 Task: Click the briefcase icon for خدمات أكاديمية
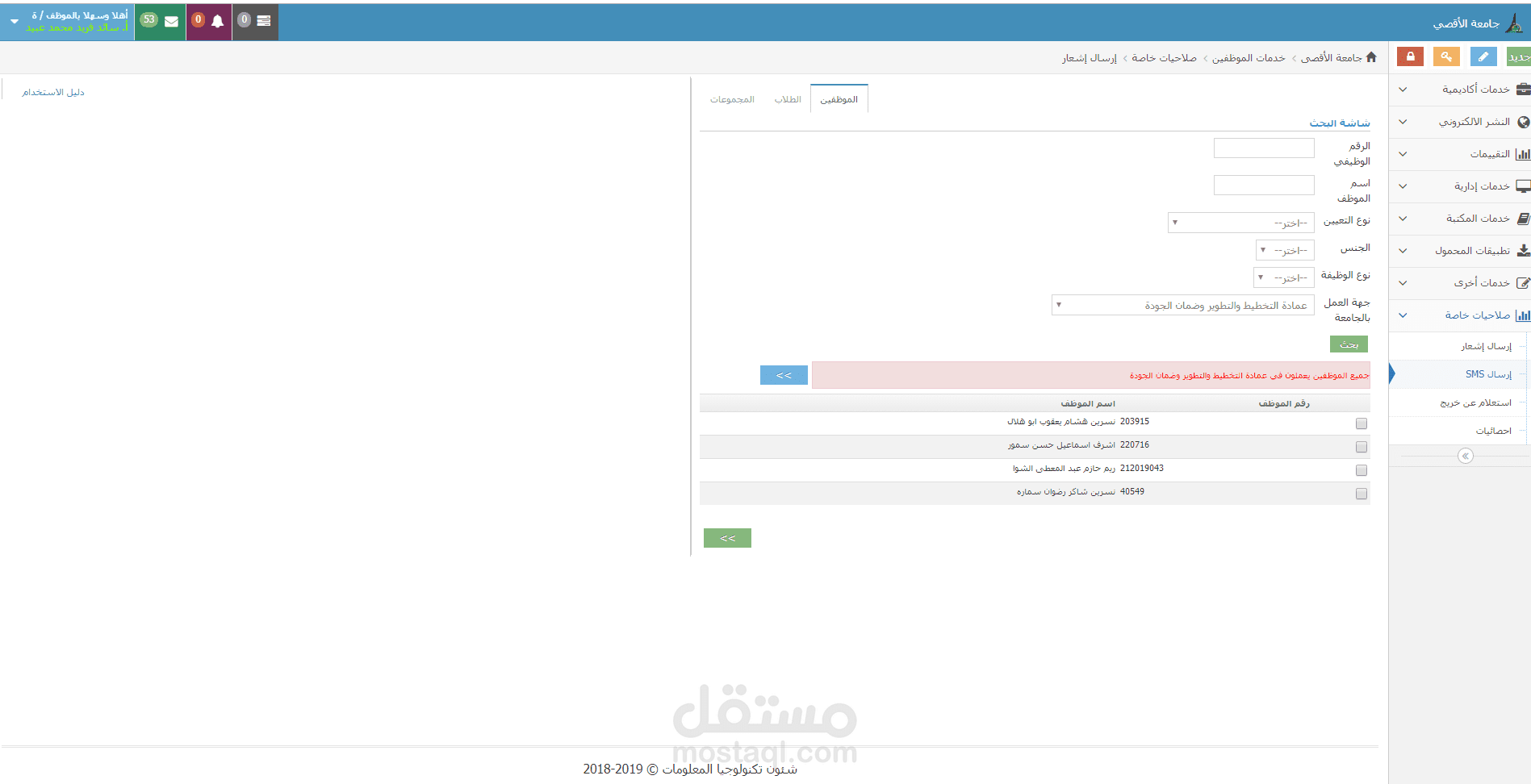(x=1523, y=89)
